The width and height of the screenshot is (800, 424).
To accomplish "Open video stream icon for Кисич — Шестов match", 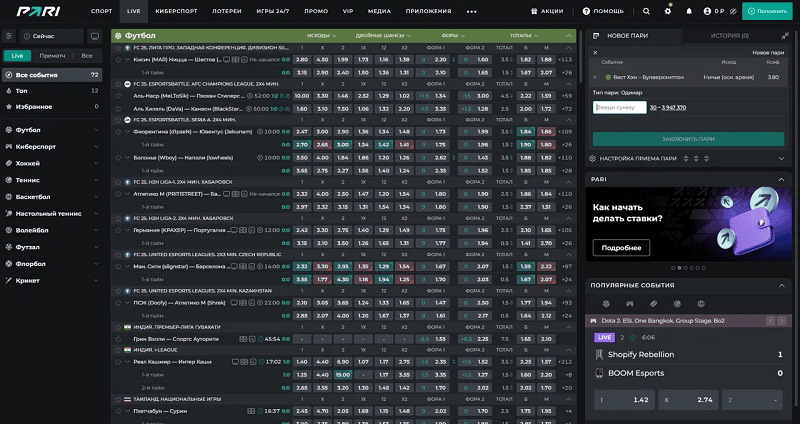I will coord(227,60).
